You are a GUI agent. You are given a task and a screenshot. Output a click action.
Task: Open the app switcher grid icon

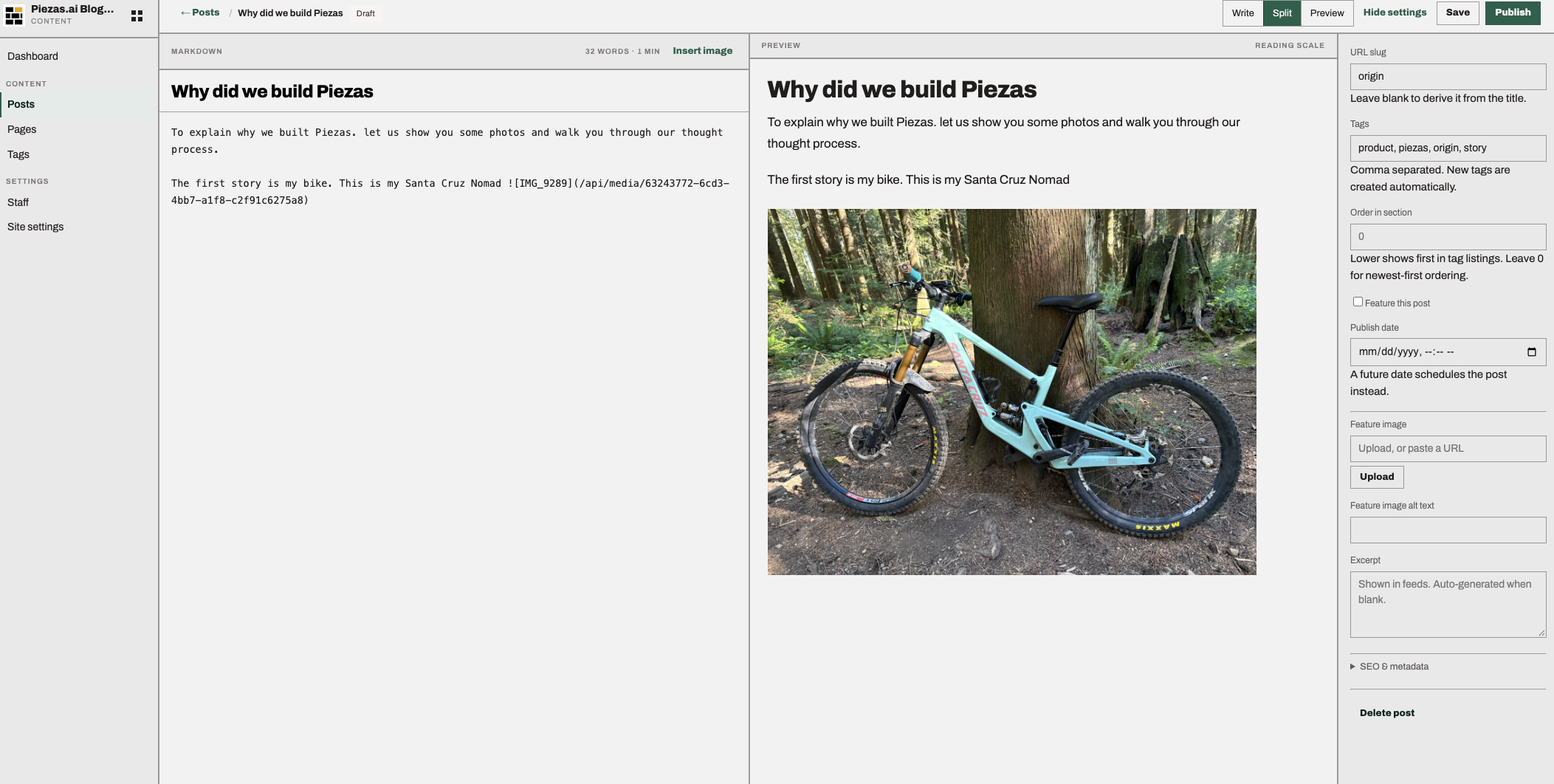137,16
